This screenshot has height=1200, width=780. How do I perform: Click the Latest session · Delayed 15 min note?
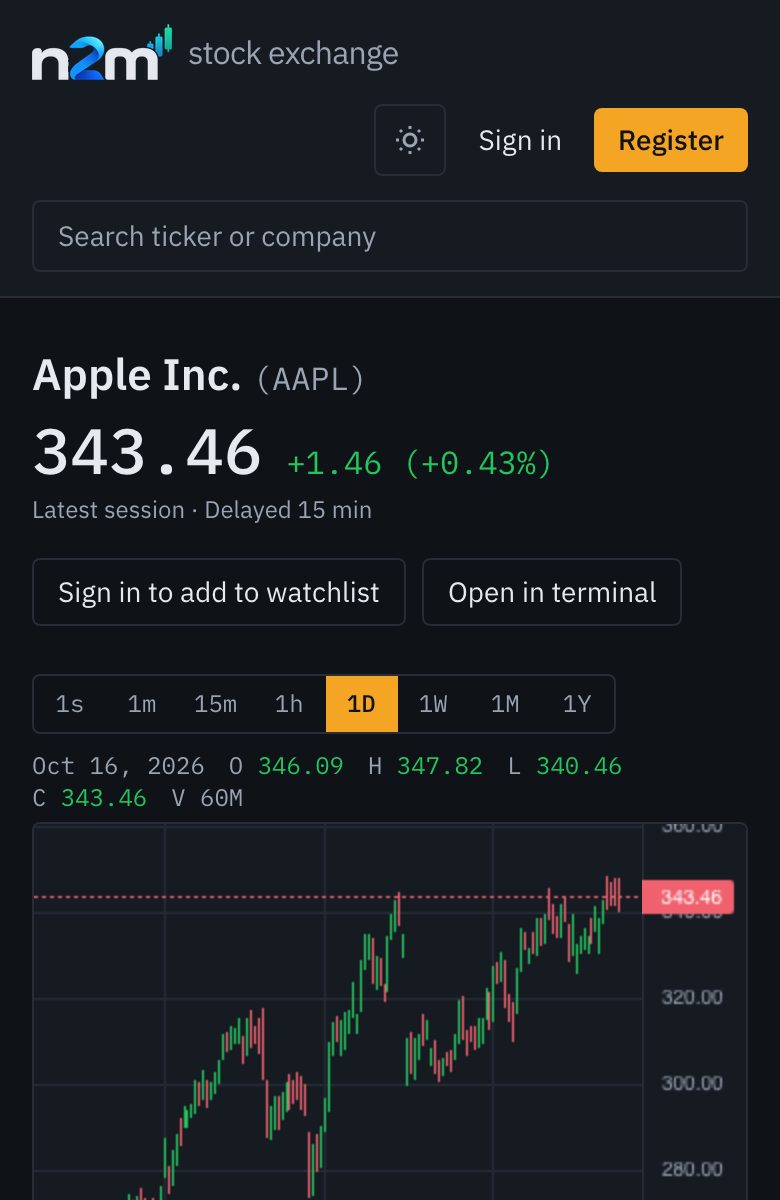pos(202,510)
